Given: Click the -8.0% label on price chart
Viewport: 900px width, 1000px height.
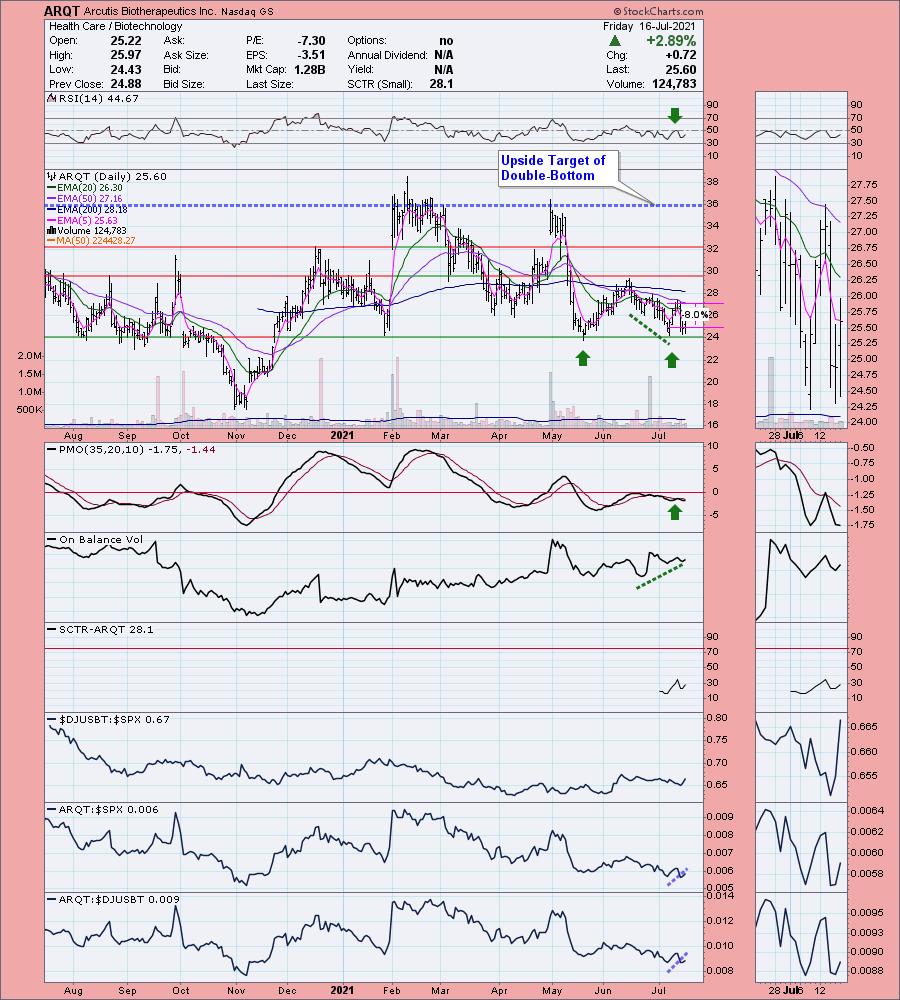Looking at the screenshot, I should tap(695, 314).
